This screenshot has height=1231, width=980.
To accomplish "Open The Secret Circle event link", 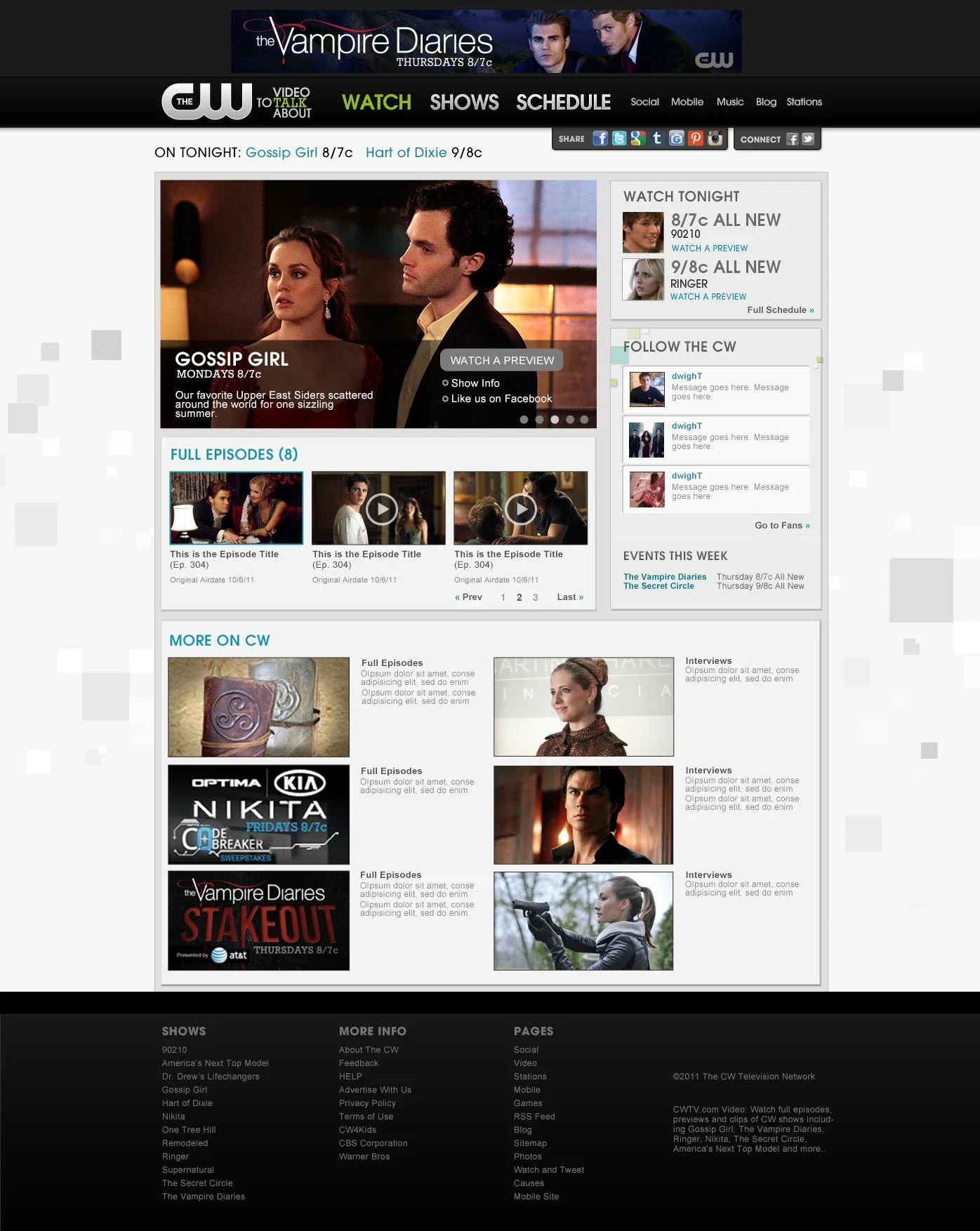I will pos(658,586).
